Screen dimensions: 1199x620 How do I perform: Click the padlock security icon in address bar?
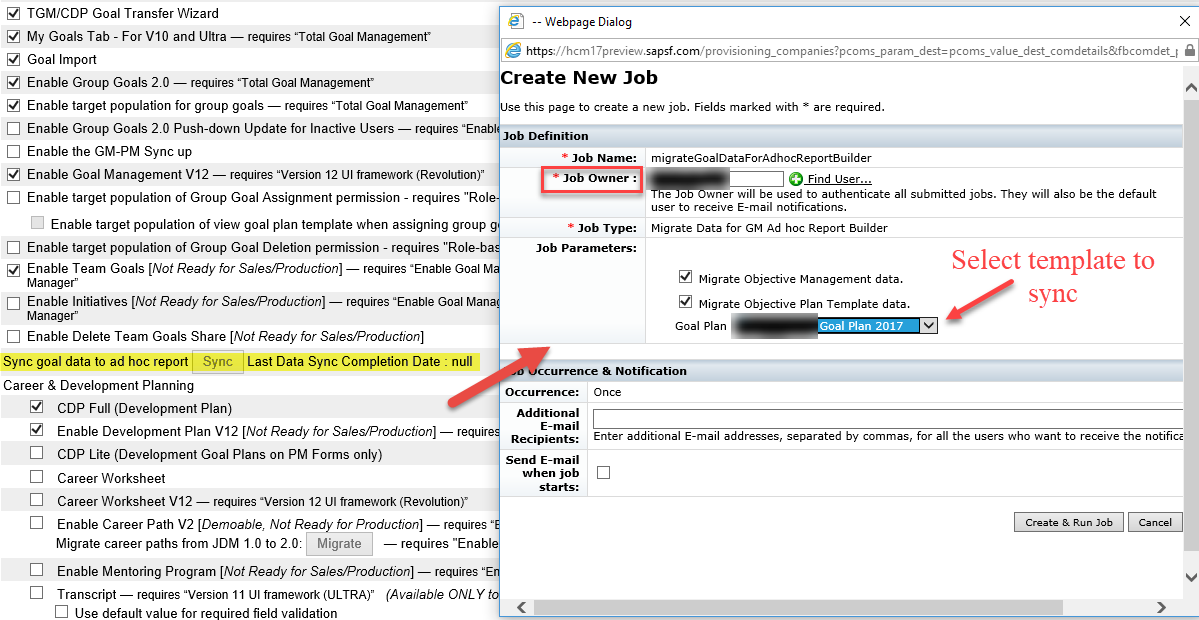coord(1189,51)
